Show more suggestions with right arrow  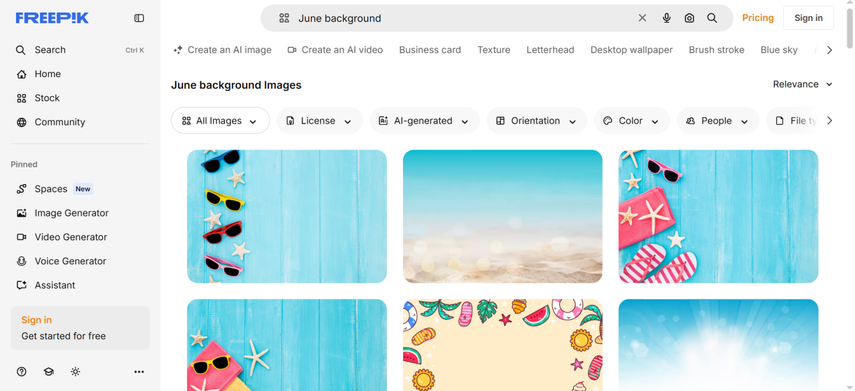(x=829, y=50)
